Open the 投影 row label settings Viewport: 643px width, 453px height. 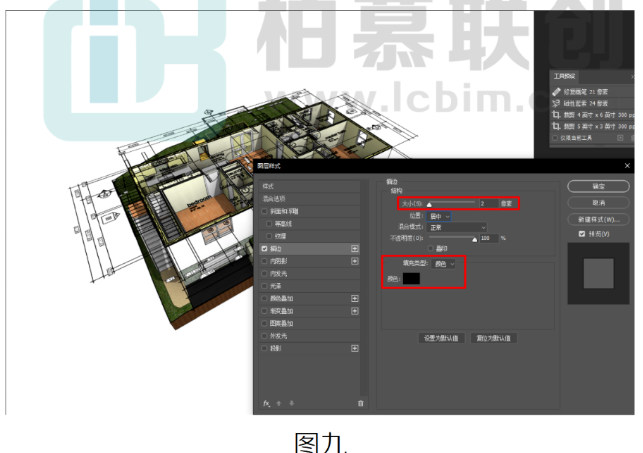[276, 348]
